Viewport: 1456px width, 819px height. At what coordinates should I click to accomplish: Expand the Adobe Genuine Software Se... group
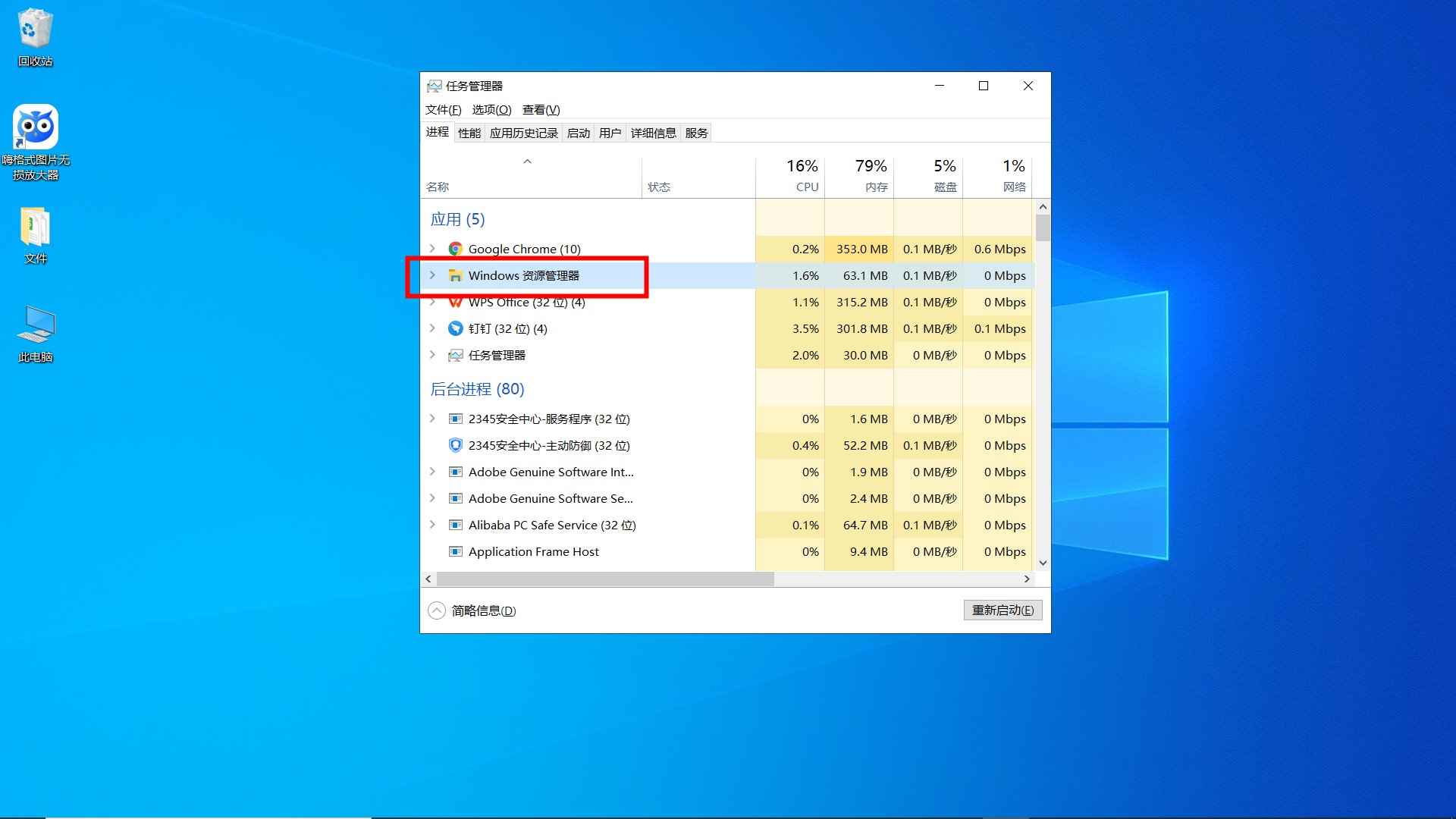432,498
